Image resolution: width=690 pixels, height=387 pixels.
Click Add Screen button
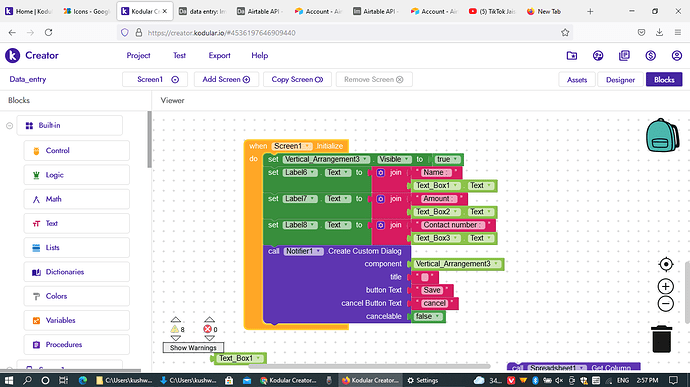point(226,79)
